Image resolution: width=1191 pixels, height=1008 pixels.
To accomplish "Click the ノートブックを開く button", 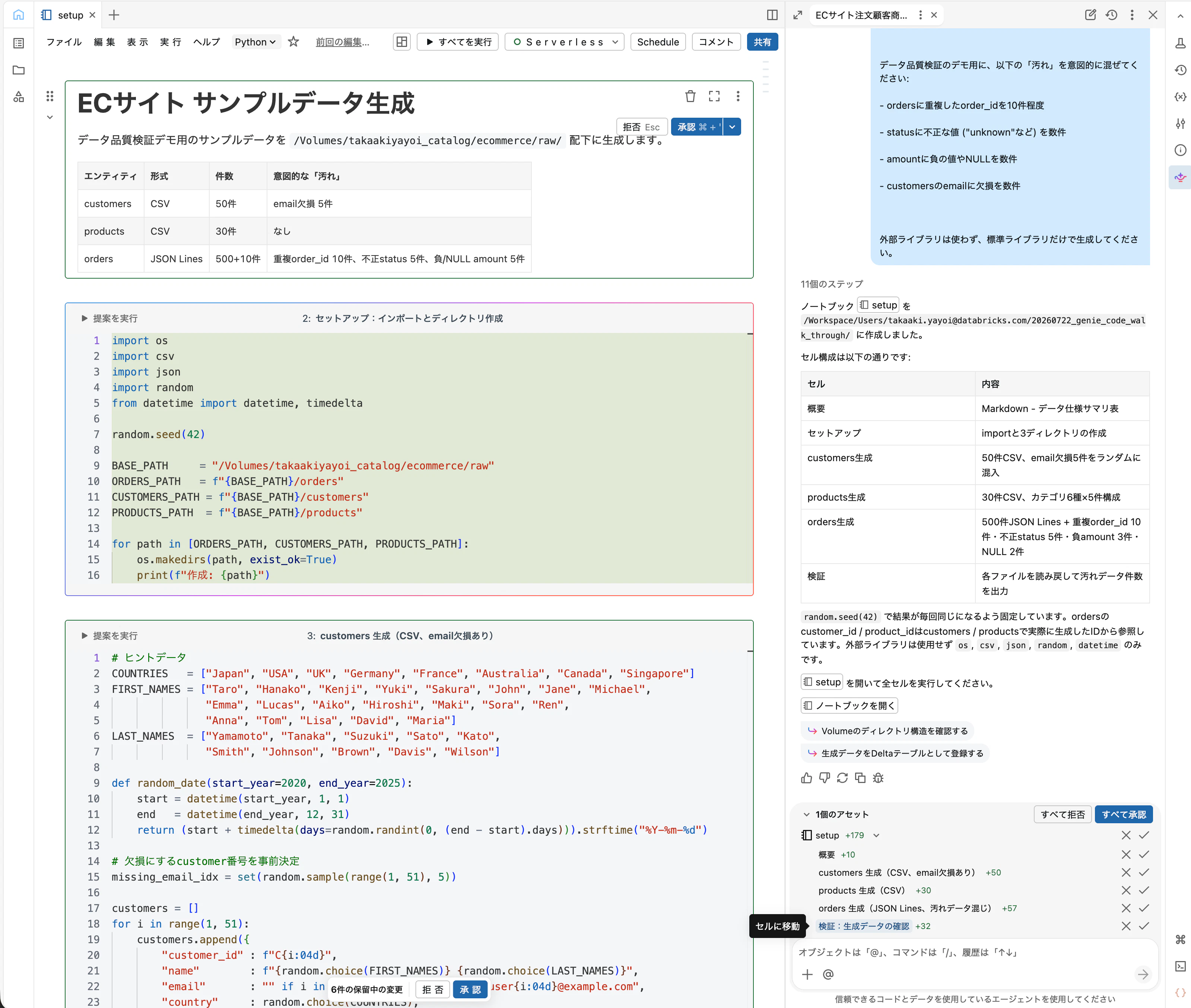I will 849,706.
